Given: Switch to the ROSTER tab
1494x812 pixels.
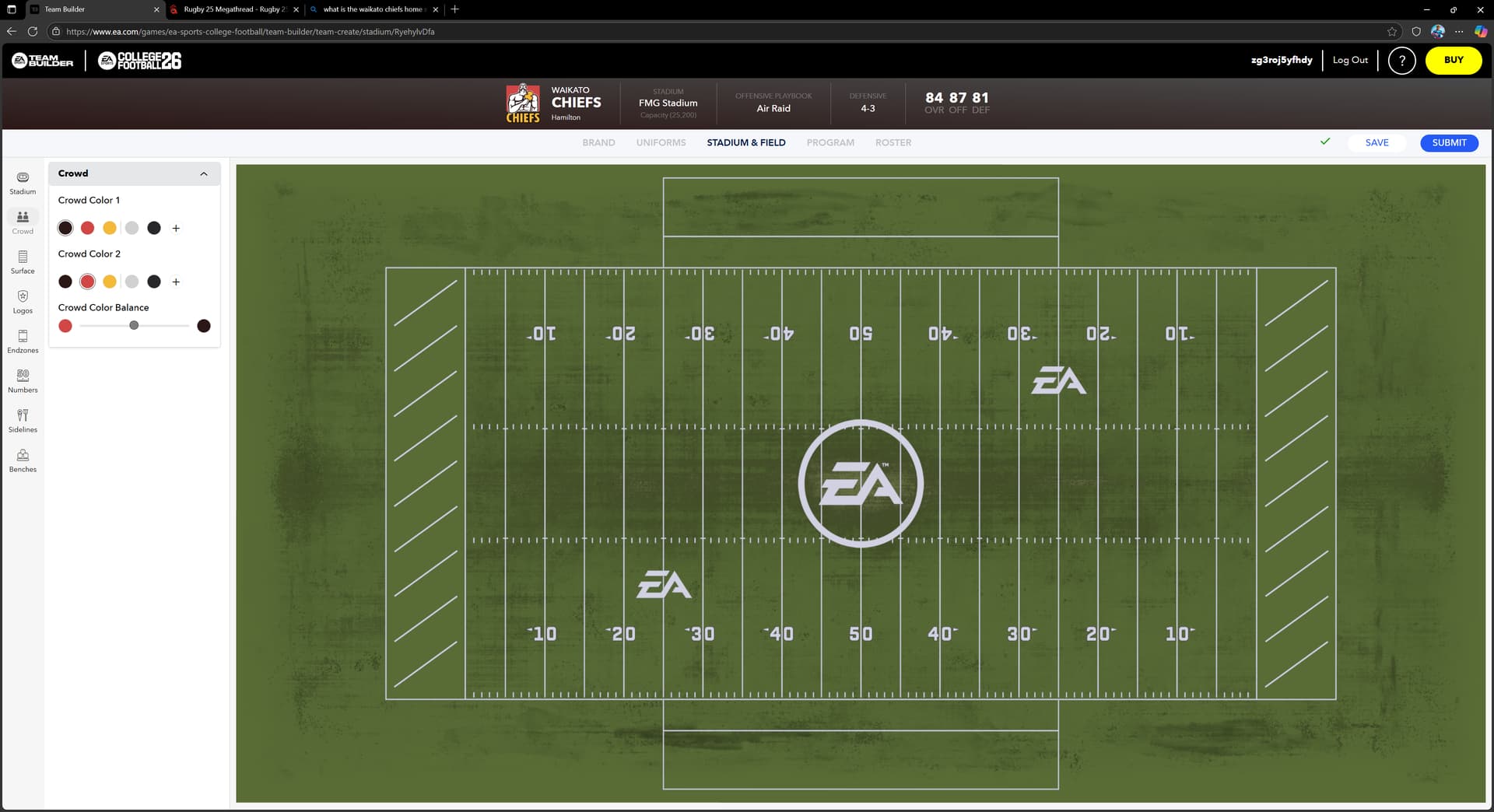Looking at the screenshot, I should 893,142.
